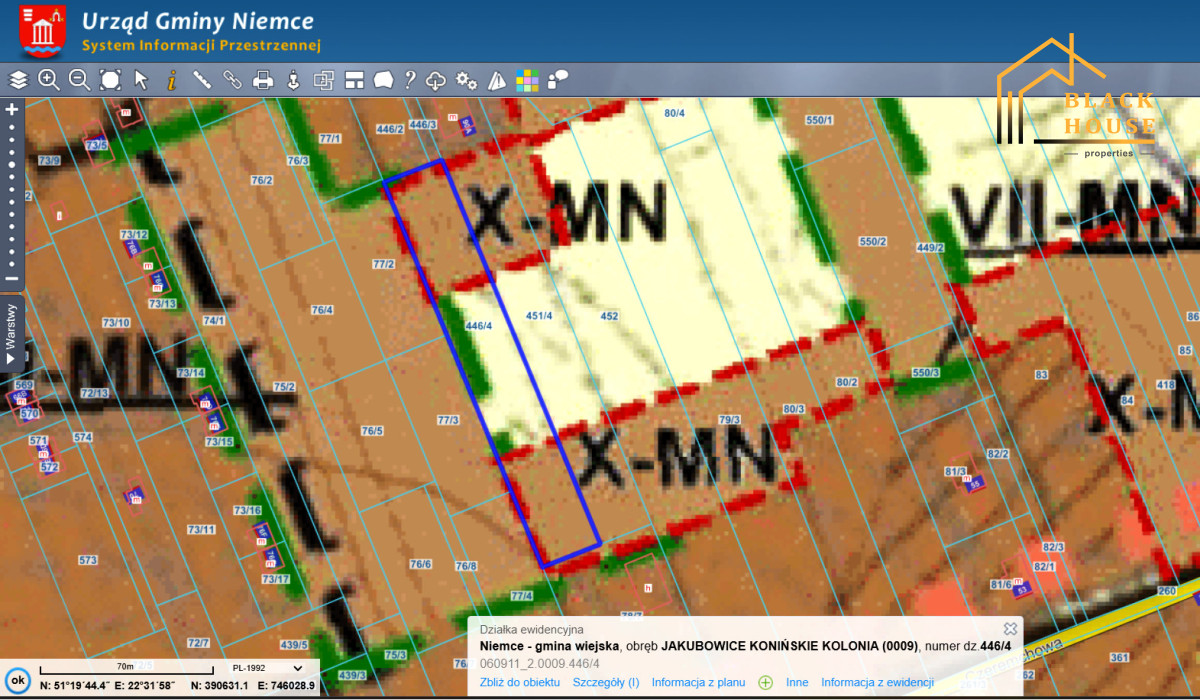Select the zoom out magnifier tool
The width and height of the screenshot is (1200, 700).
click(79, 80)
